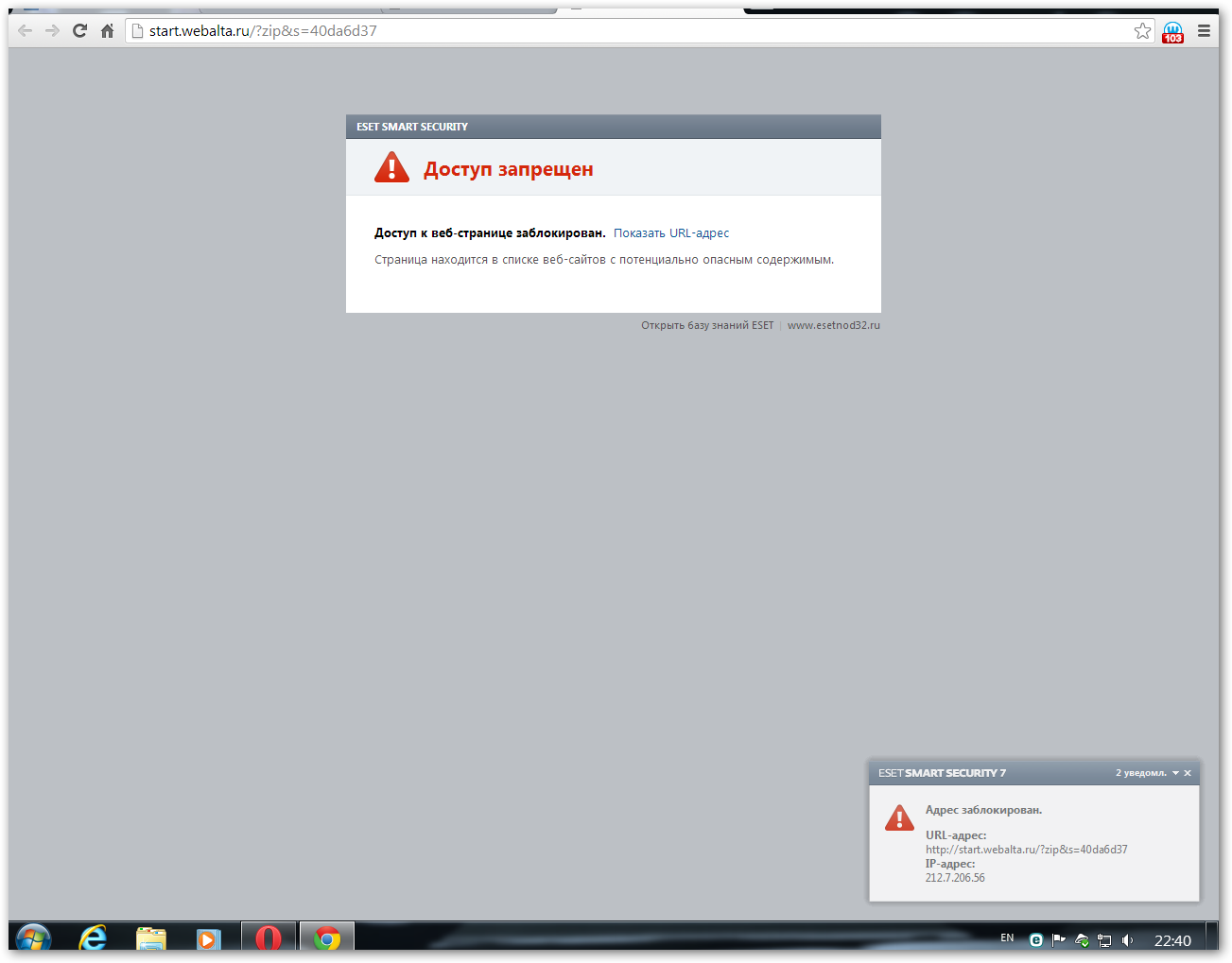Image resolution: width=1232 pixels, height=963 pixels.
Task: Open the Windows Start menu
Action: pos(33,939)
